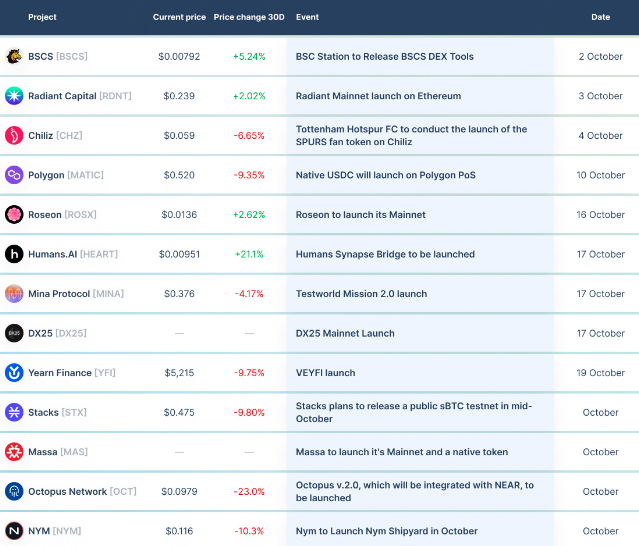Image resolution: width=639 pixels, height=546 pixels.
Task: Select the Octopus v.2.0 NEAR event text
Action: pyautogui.click(x=415, y=491)
